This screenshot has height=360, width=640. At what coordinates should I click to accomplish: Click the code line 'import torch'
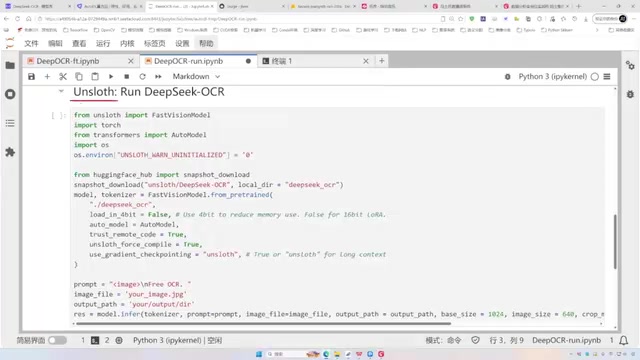pos(97,125)
